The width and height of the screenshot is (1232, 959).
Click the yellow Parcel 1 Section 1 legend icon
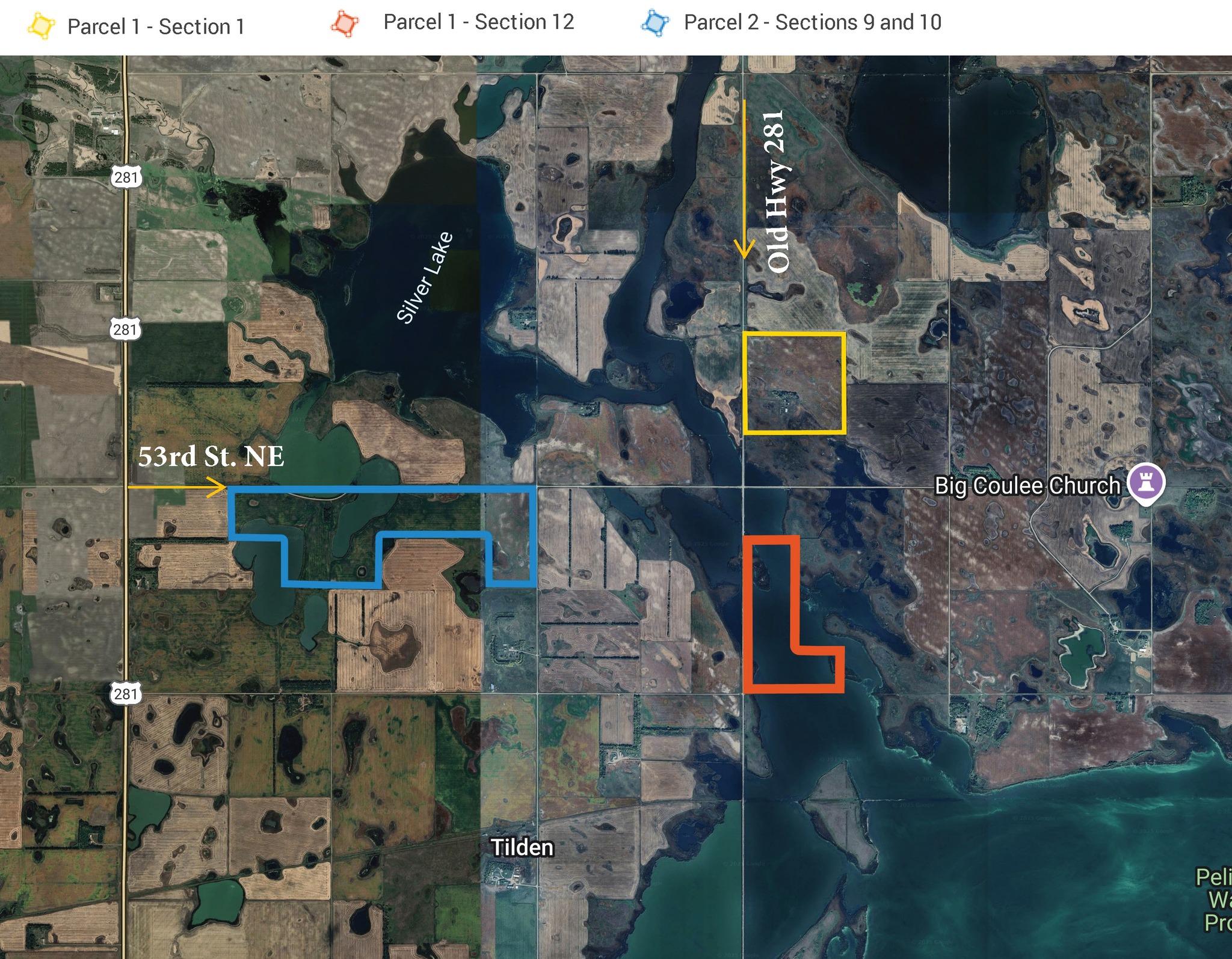pyautogui.click(x=41, y=26)
